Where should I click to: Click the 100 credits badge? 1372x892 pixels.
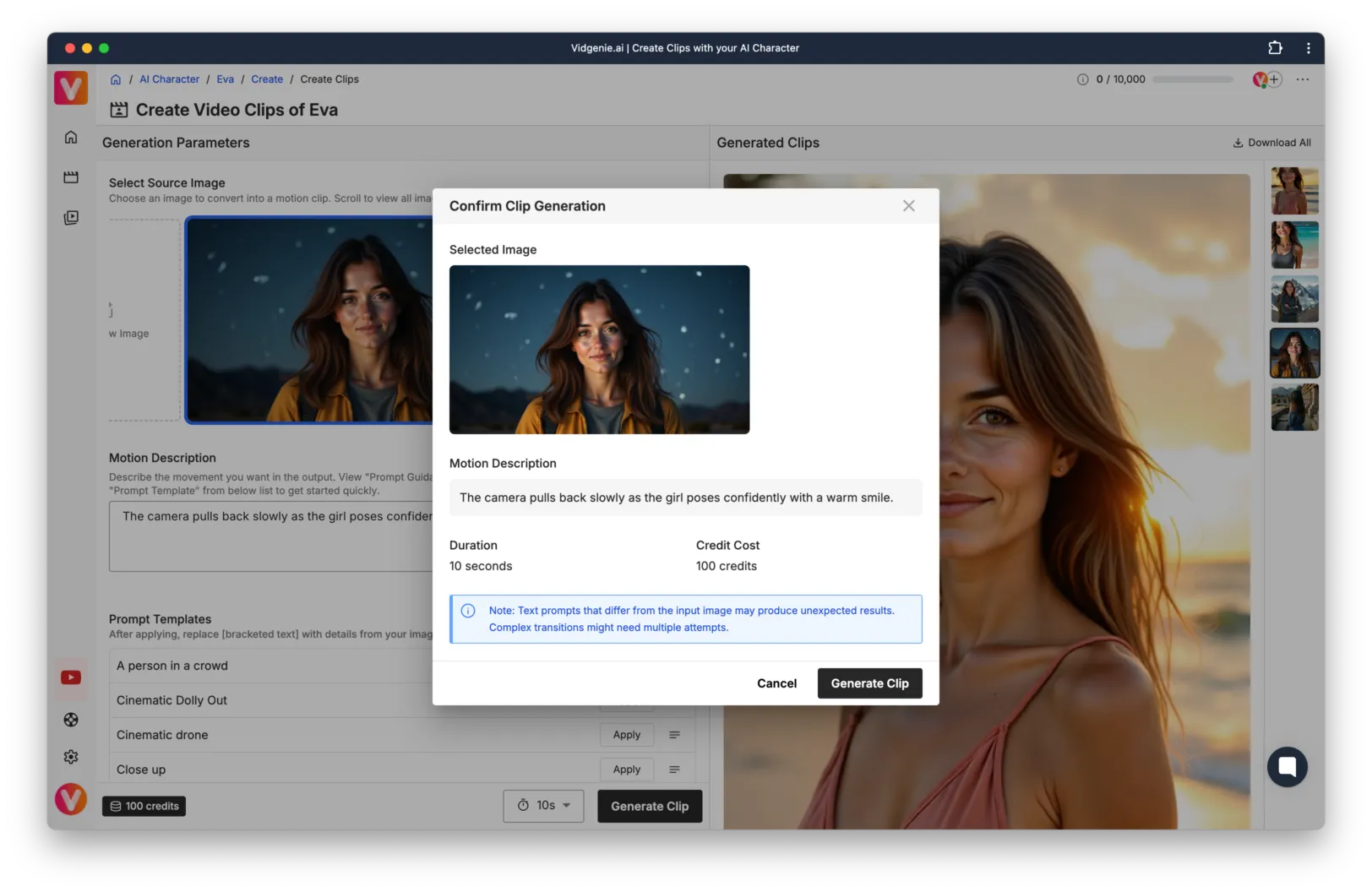[144, 806]
